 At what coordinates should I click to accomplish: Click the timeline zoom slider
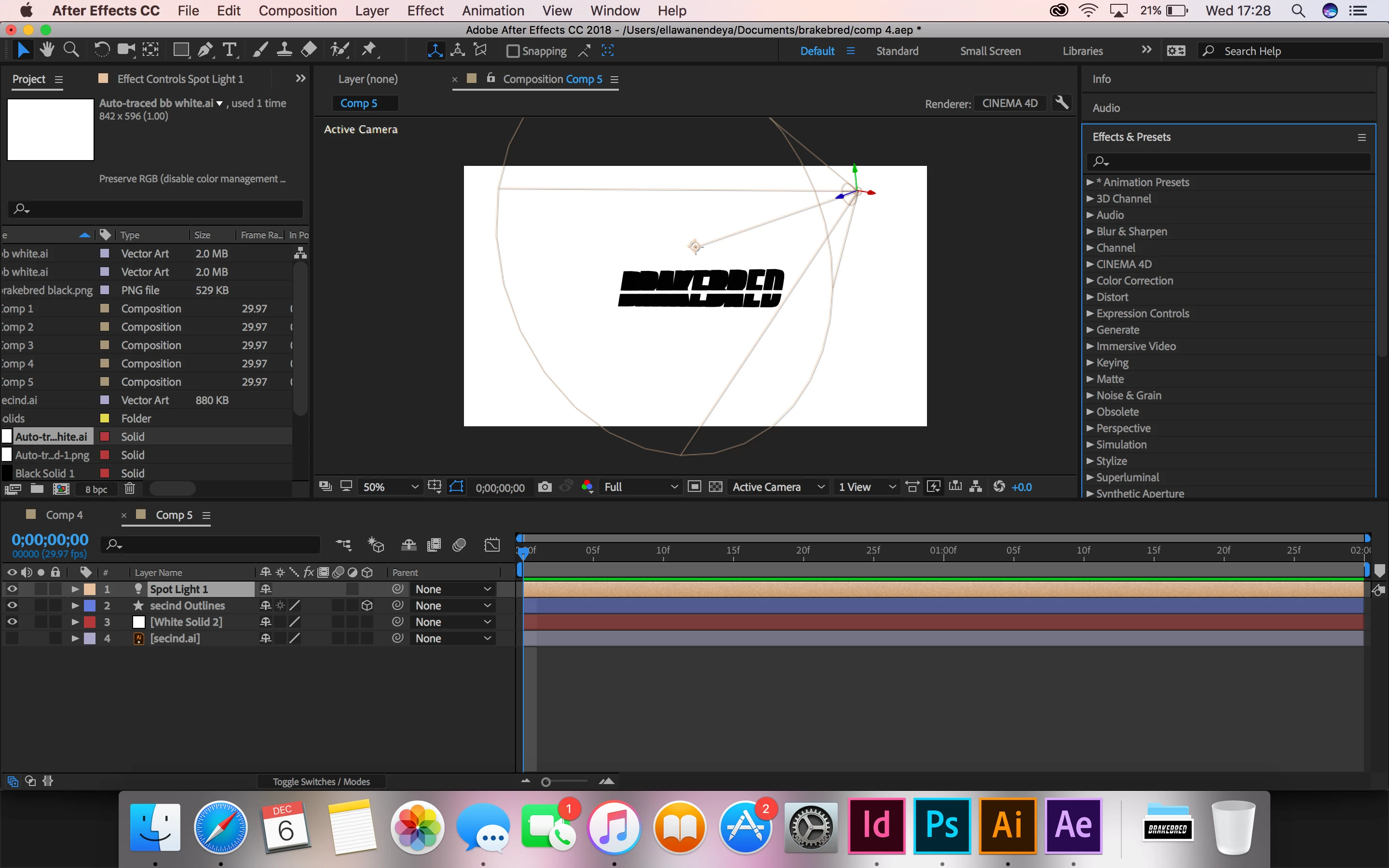click(x=546, y=782)
